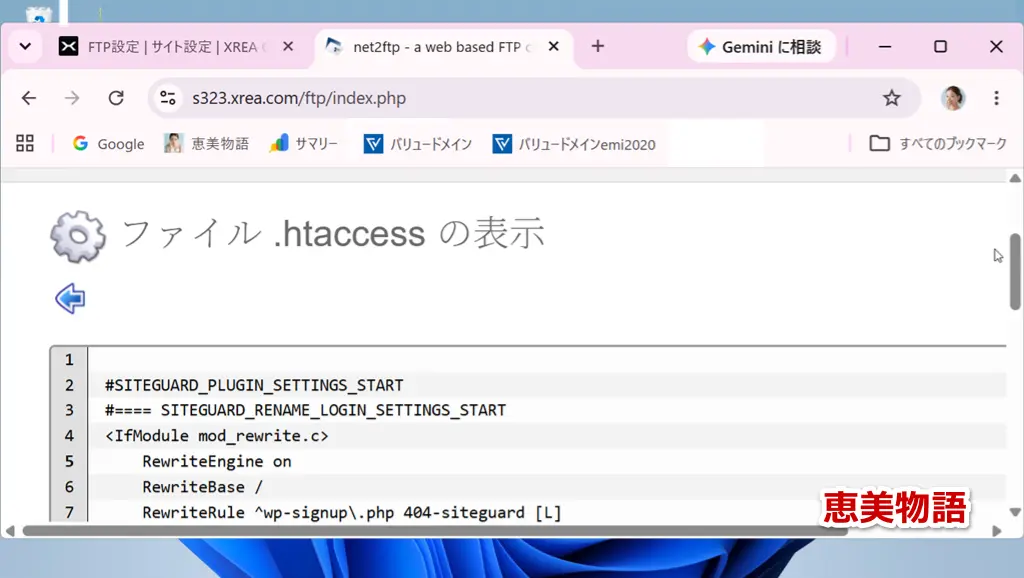Click the scroll up arrow

[1015, 178]
